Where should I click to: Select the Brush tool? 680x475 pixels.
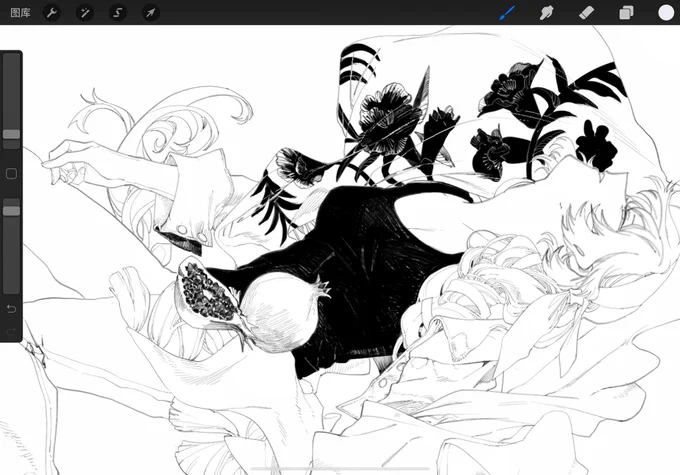click(507, 13)
